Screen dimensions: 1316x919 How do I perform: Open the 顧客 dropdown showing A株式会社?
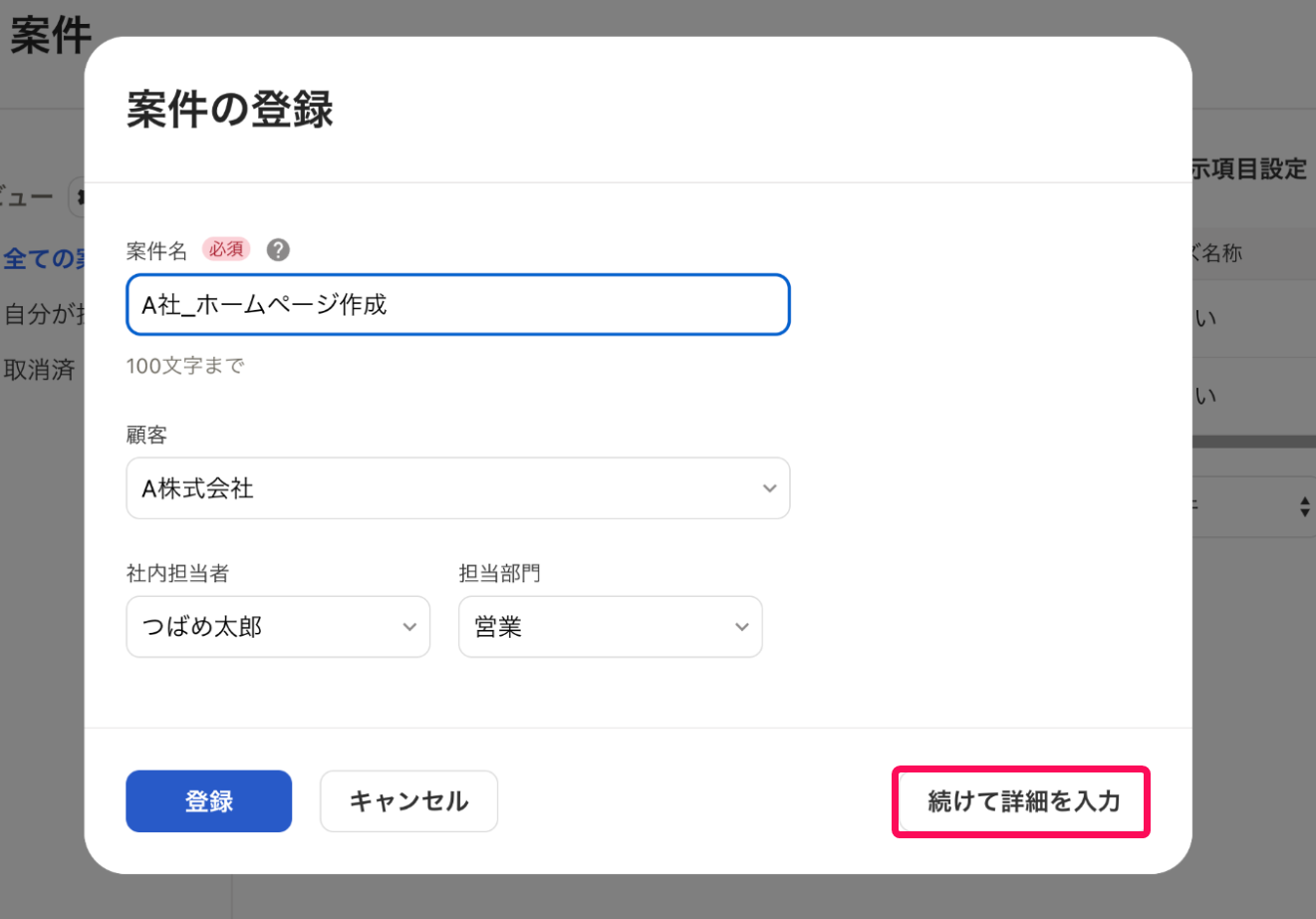(458, 488)
